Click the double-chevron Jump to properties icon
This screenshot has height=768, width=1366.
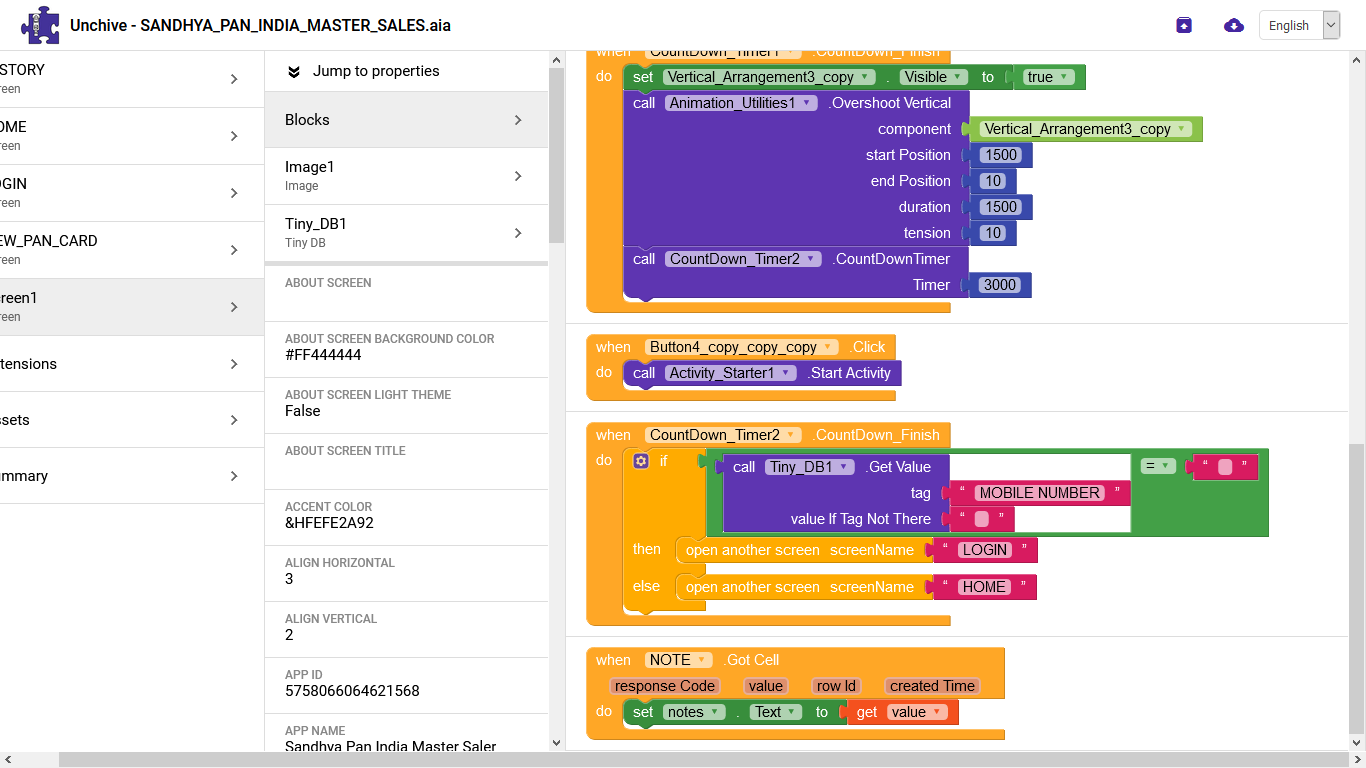(294, 71)
